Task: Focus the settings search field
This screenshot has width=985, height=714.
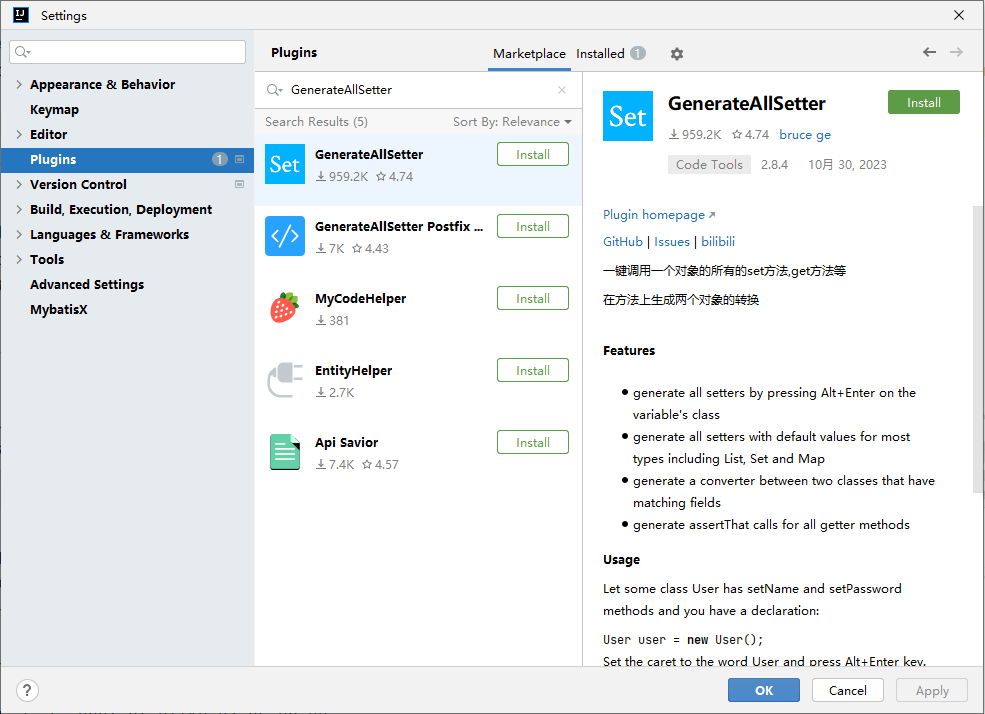Action: tap(128, 52)
